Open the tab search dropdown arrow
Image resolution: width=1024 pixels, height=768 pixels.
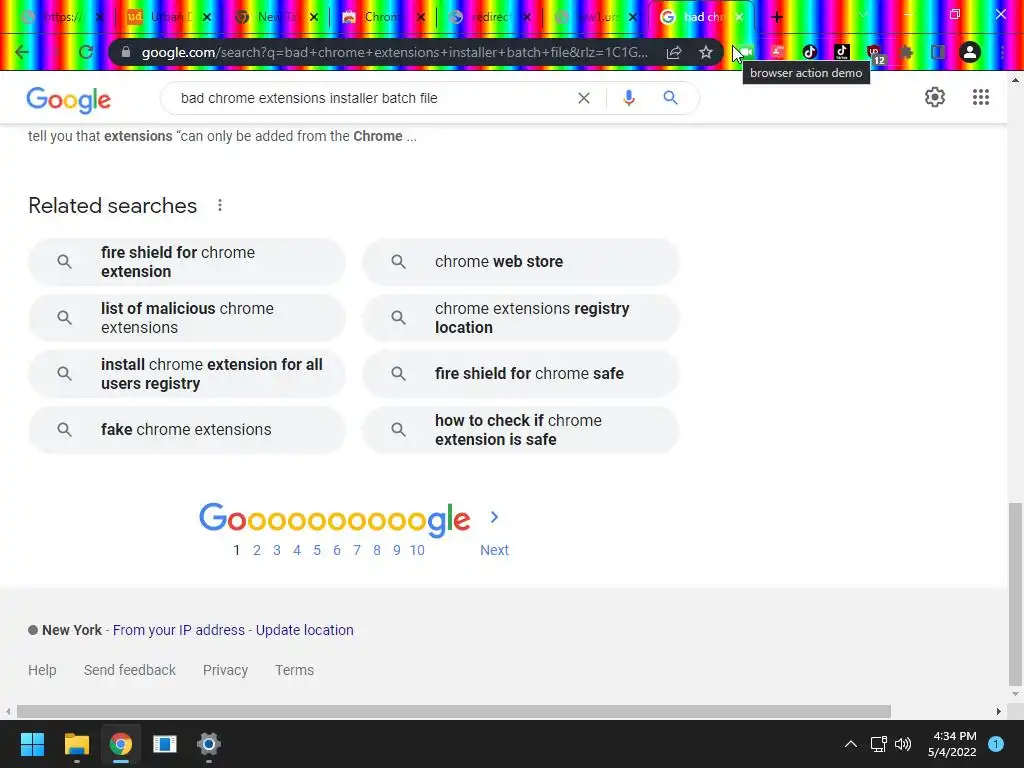(862, 15)
